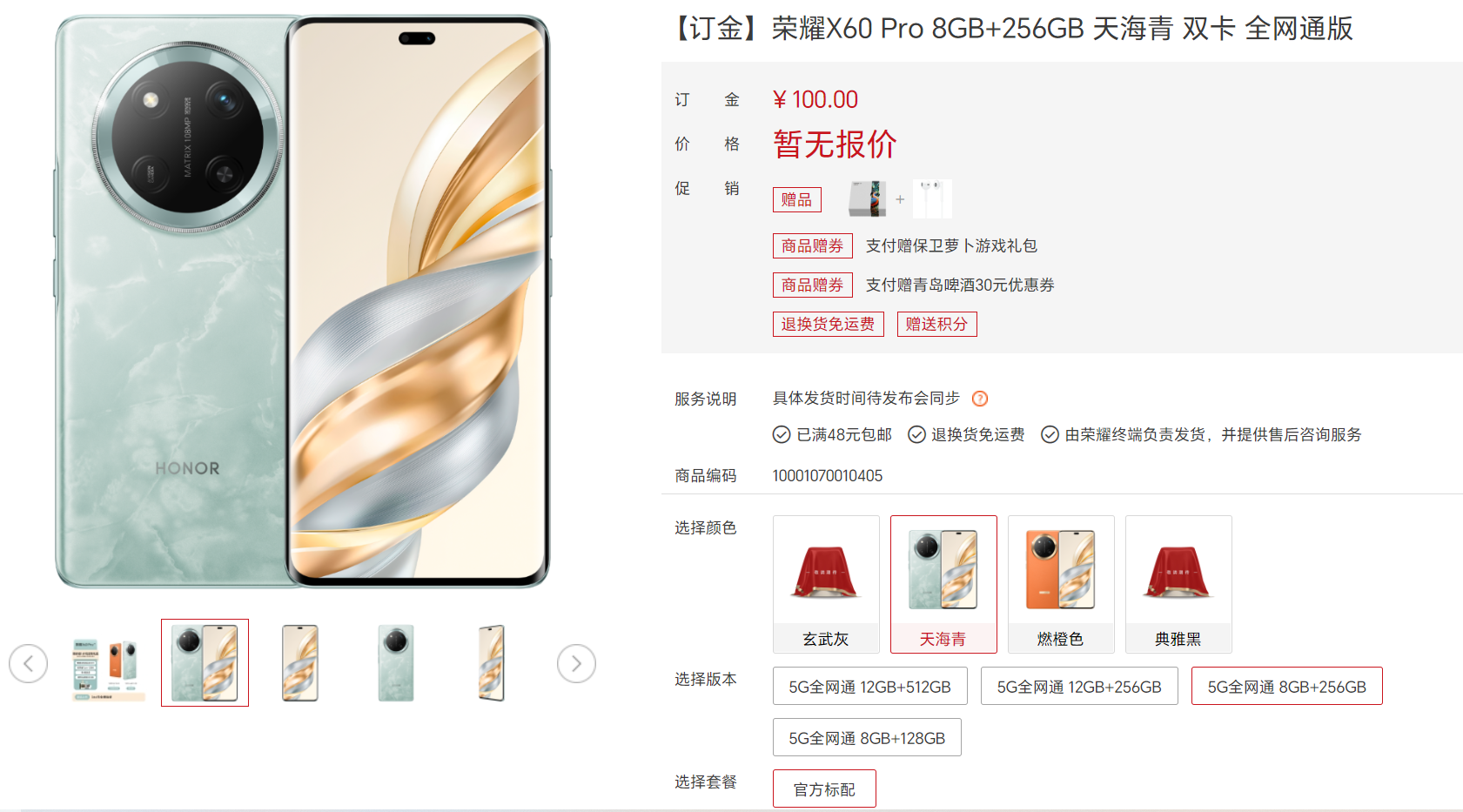Select 5G全网通 12GB+256GB version
The width and height of the screenshot is (1463, 812).
coord(1079,686)
